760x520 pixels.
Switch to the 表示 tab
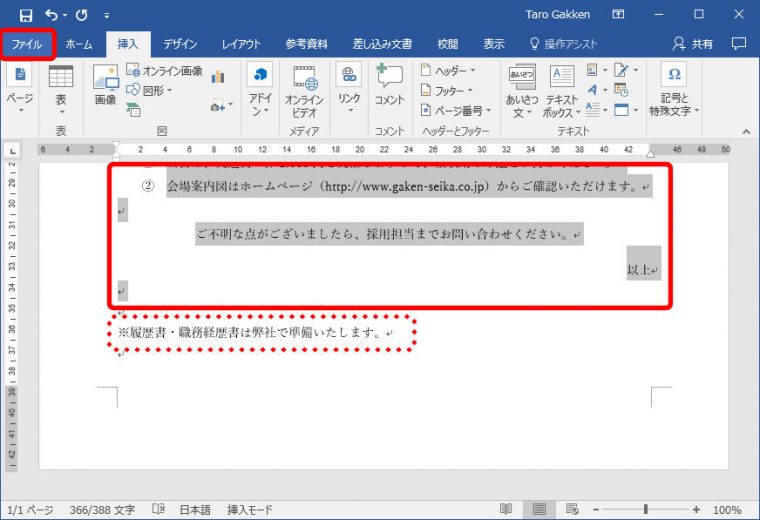coord(493,45)
